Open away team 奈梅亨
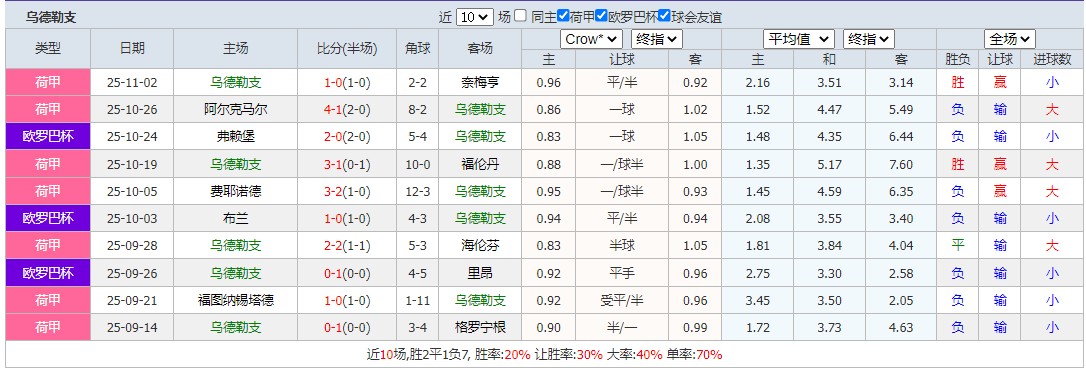Image resolution: width=1086 pixels, height=368 pixels. (x=480, y=82)
